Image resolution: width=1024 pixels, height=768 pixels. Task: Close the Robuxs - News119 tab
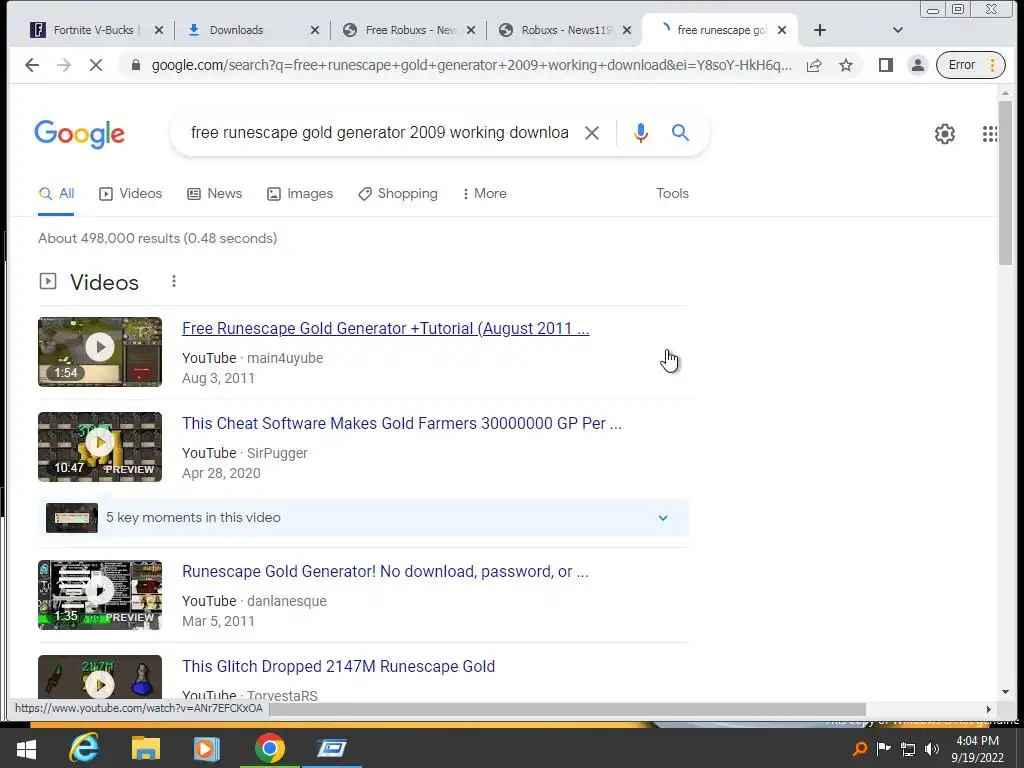(627, 30)
